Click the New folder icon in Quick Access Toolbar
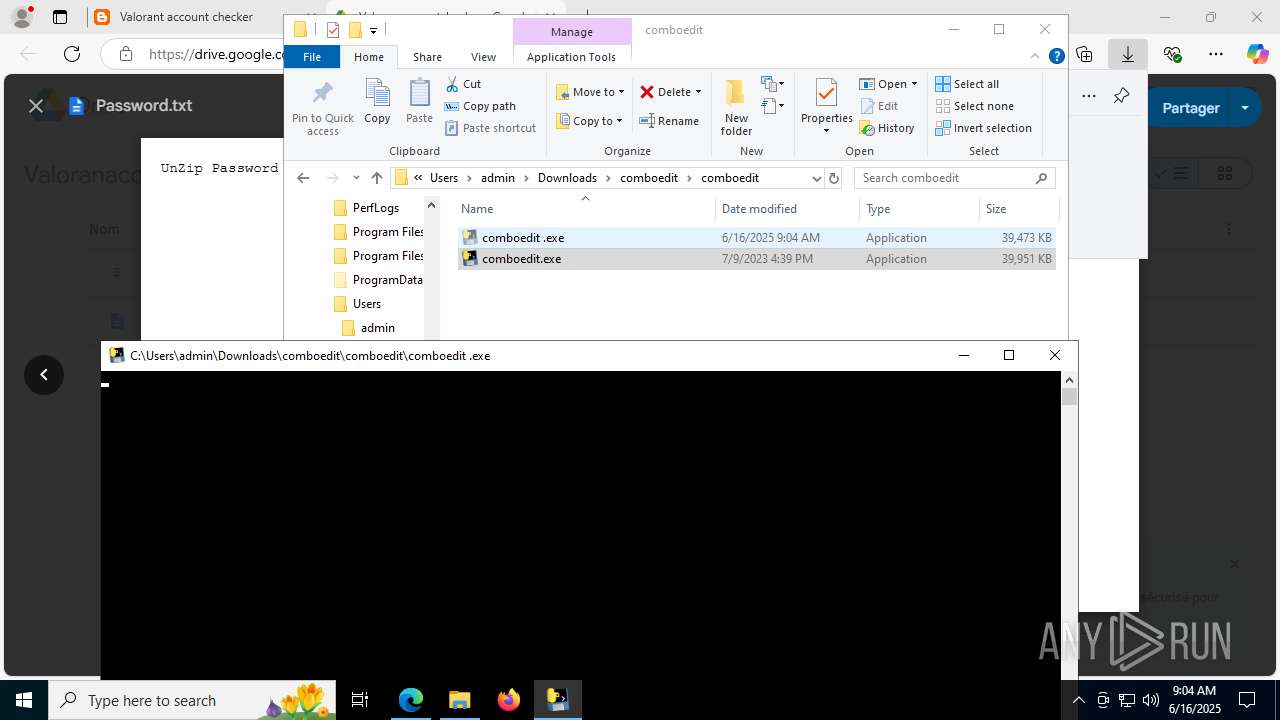 click(x=355, y=30)
